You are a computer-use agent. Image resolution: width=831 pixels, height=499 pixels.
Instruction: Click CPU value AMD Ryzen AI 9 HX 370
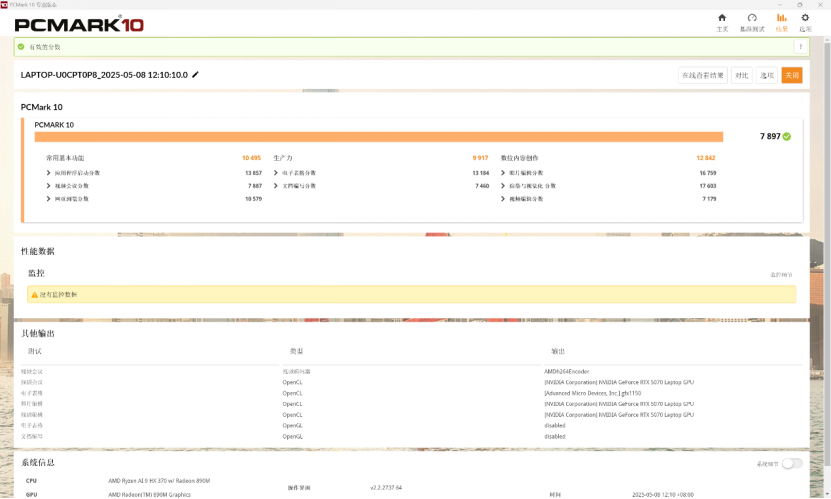pos(159,481)
